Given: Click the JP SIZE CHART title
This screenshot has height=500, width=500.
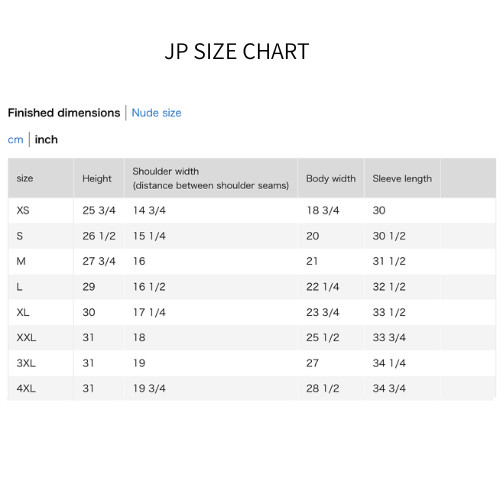Looking at the screenshot, I should click(x=237, y=52).
